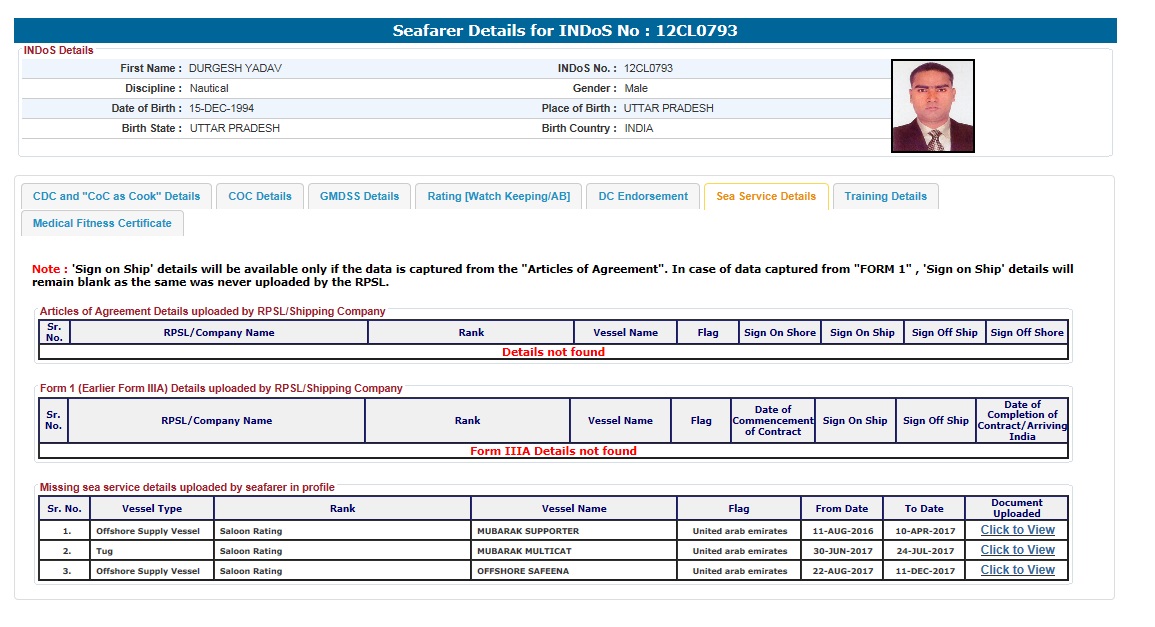Select the Sea Service Details tab
Screen dimensions: 1155x627
766,196
